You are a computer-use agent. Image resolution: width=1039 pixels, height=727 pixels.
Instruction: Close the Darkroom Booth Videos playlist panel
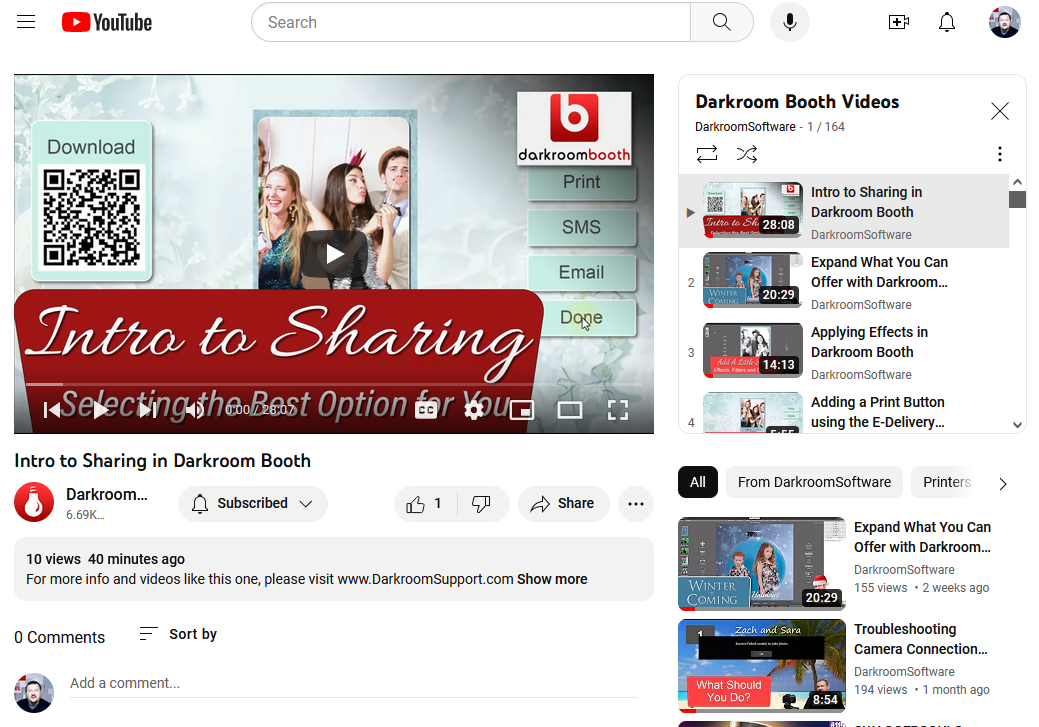tap(1000, 111)
